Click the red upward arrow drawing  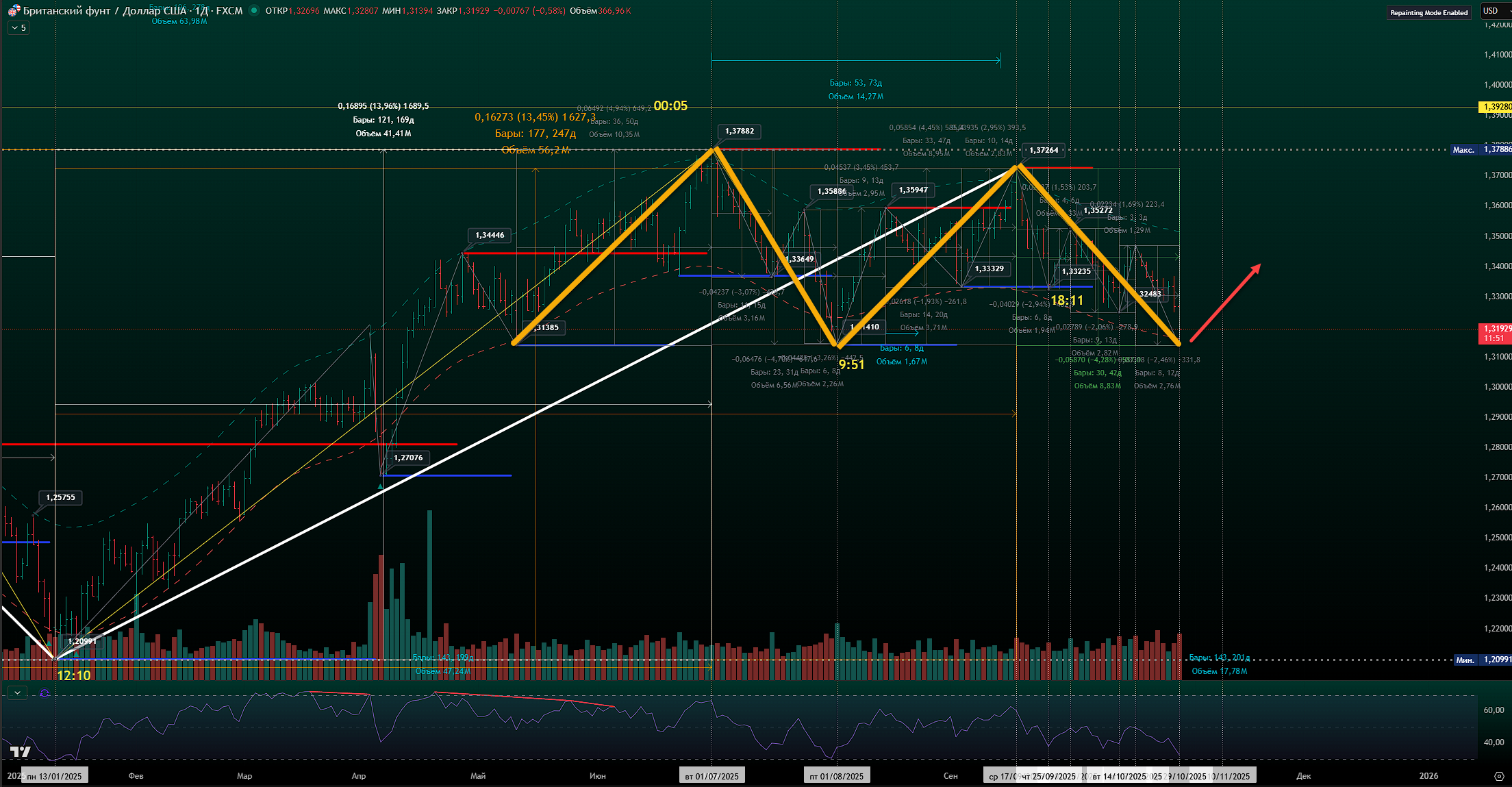[1225, 302]
